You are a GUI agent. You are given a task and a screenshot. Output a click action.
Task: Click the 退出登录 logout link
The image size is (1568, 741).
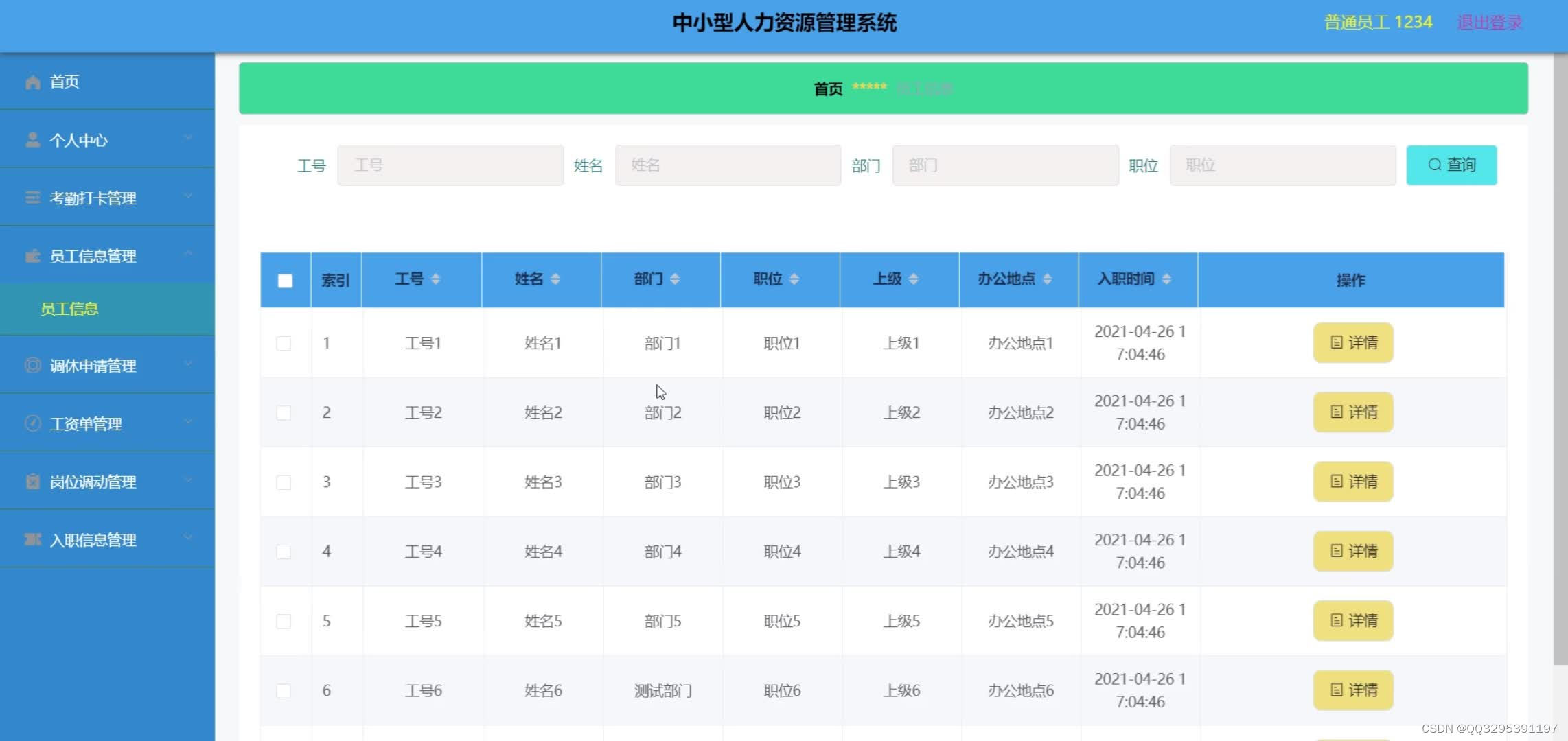point(1490,22)
